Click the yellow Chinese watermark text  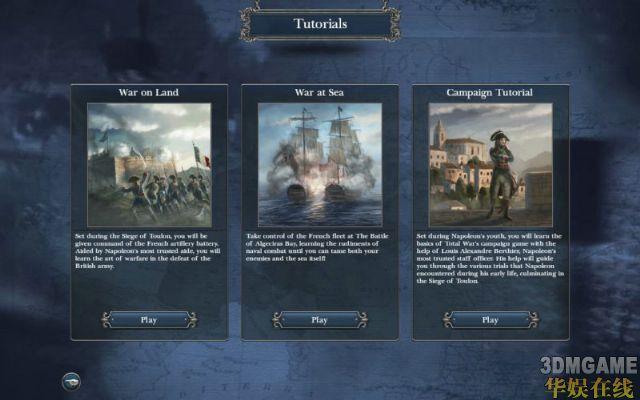pos(590,388)
